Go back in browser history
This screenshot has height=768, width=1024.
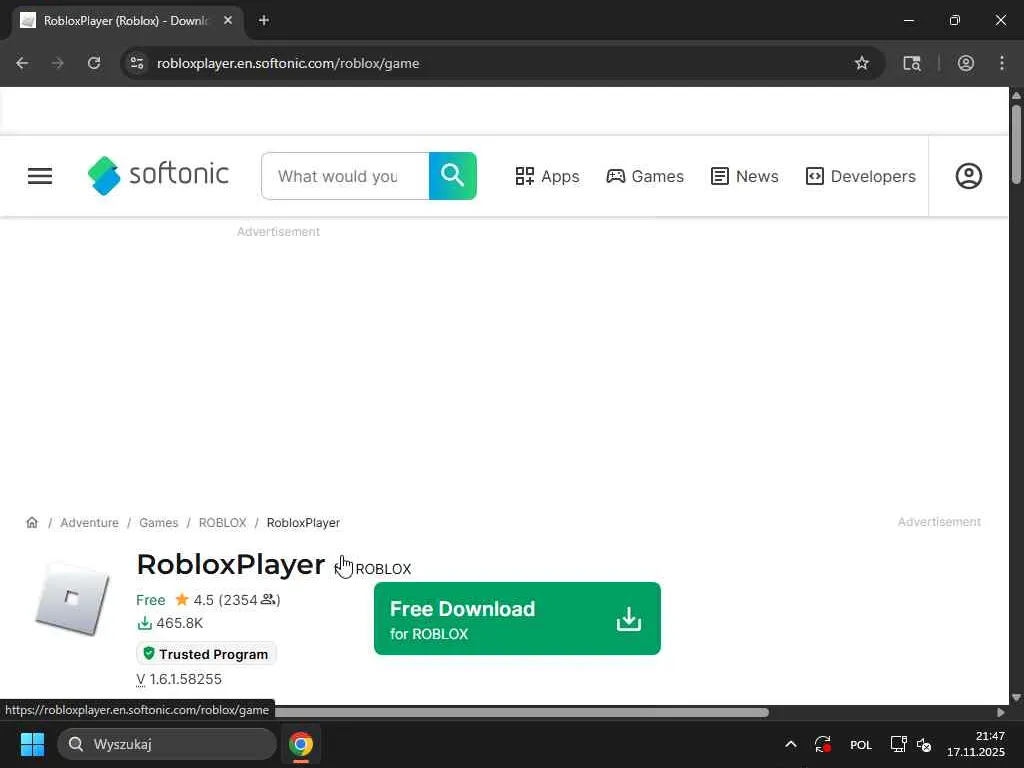coord(22,63)
